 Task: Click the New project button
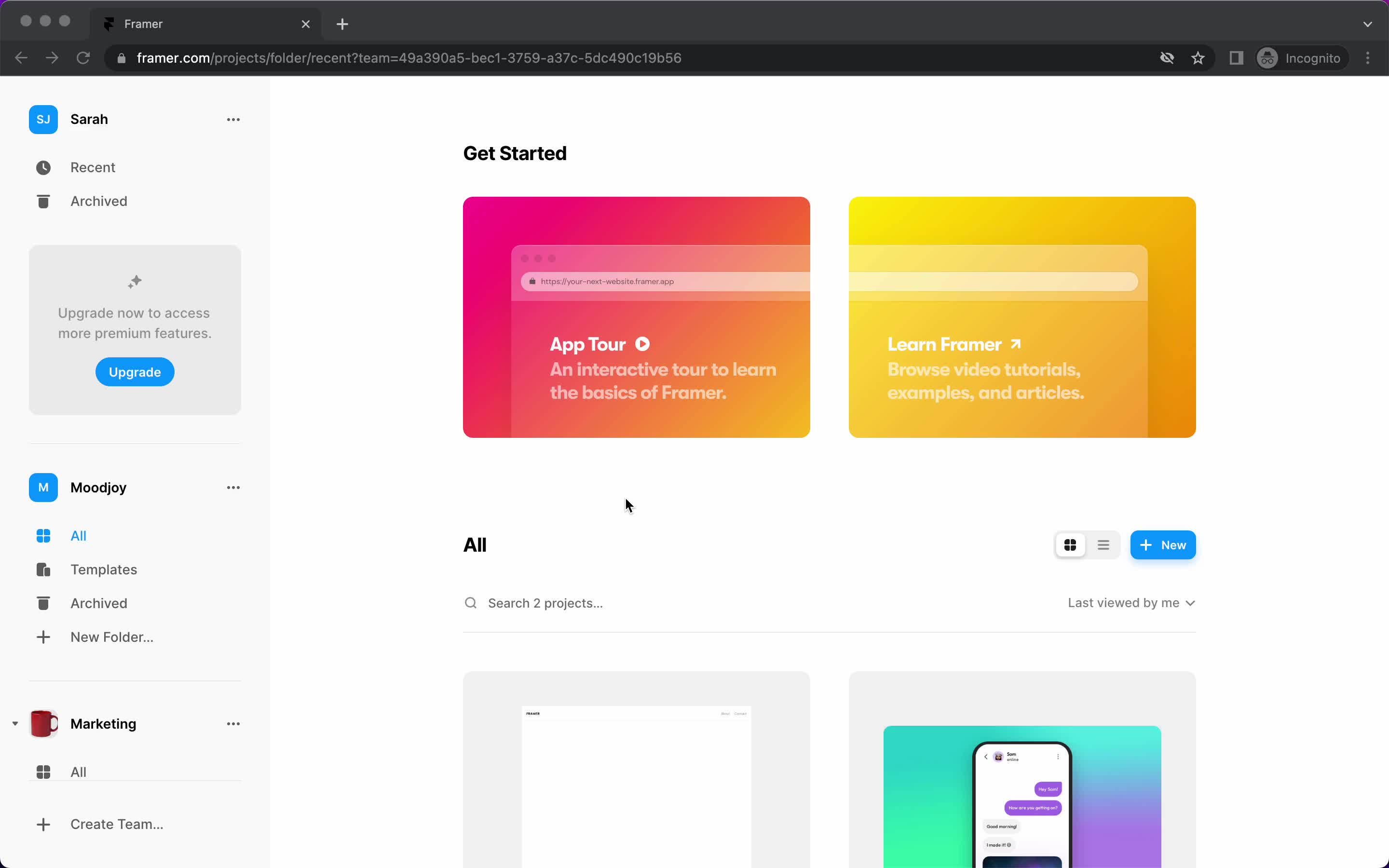click(x=1163, y=545)
